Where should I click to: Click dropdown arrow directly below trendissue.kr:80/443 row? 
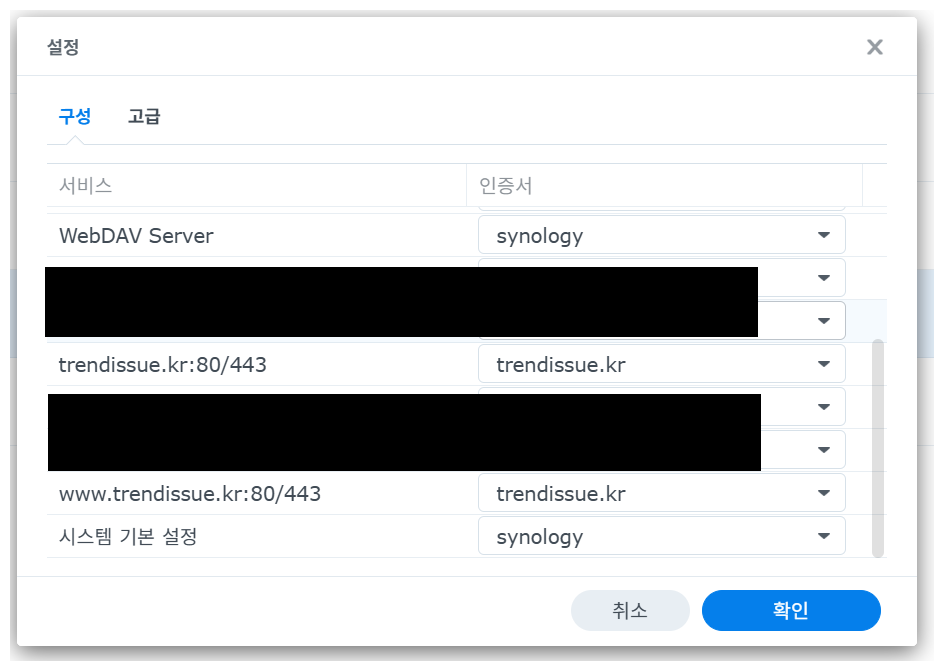tap(823, 407)
